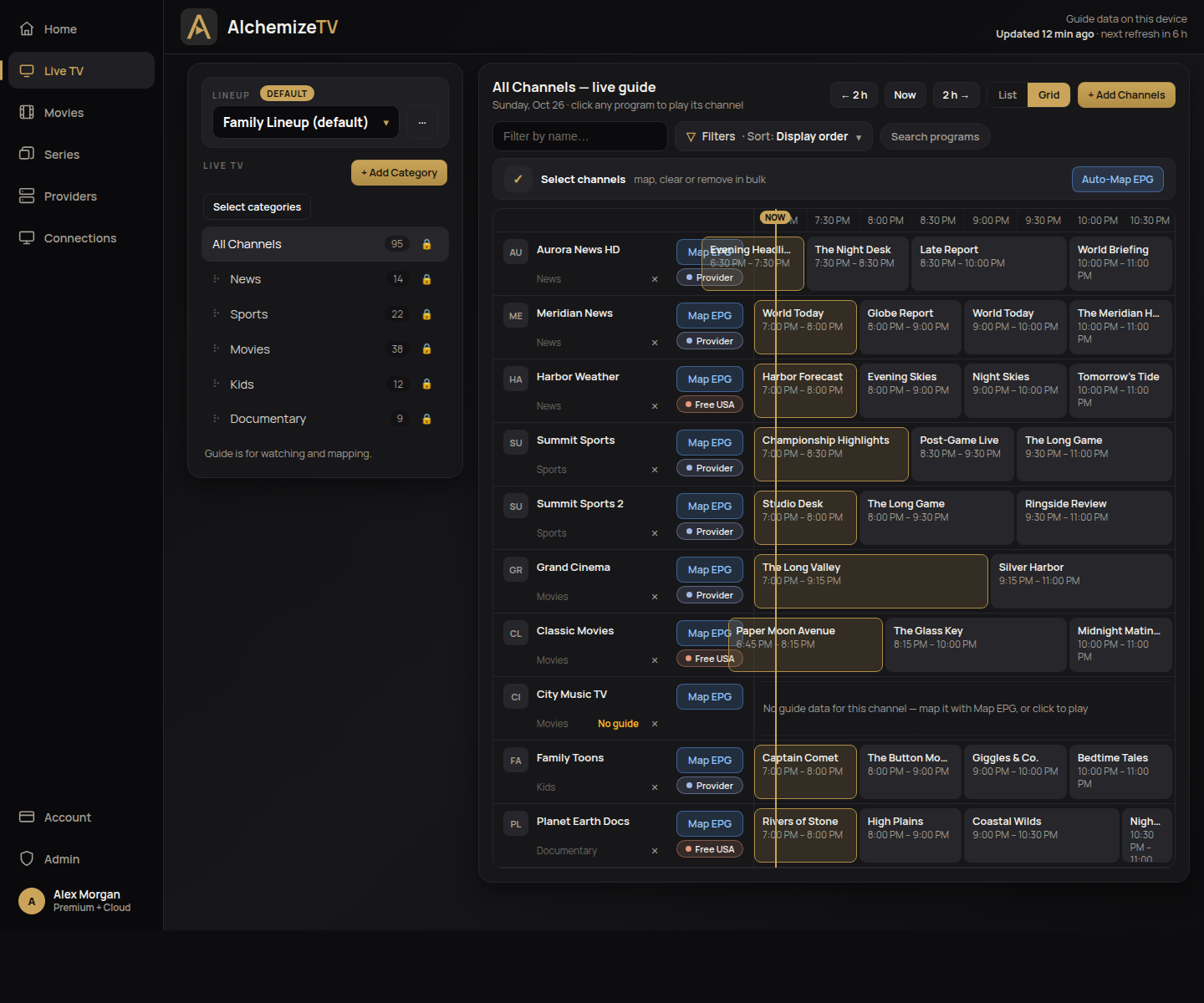Click the Auto-Map EPG button
Screen dimensions: 1204x1003
point(1117,179)
